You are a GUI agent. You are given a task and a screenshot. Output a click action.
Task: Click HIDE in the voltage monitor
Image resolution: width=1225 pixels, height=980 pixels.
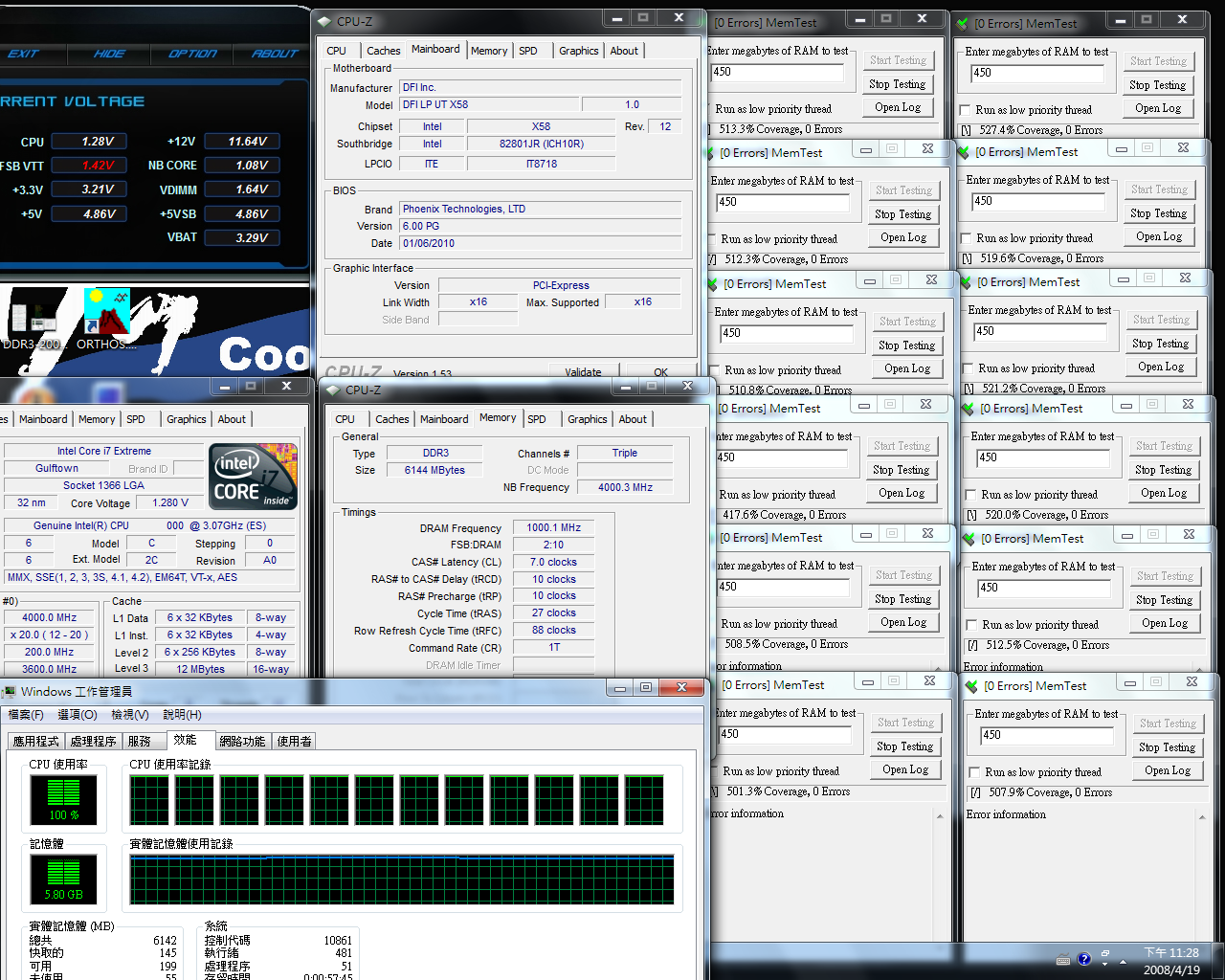109,54
